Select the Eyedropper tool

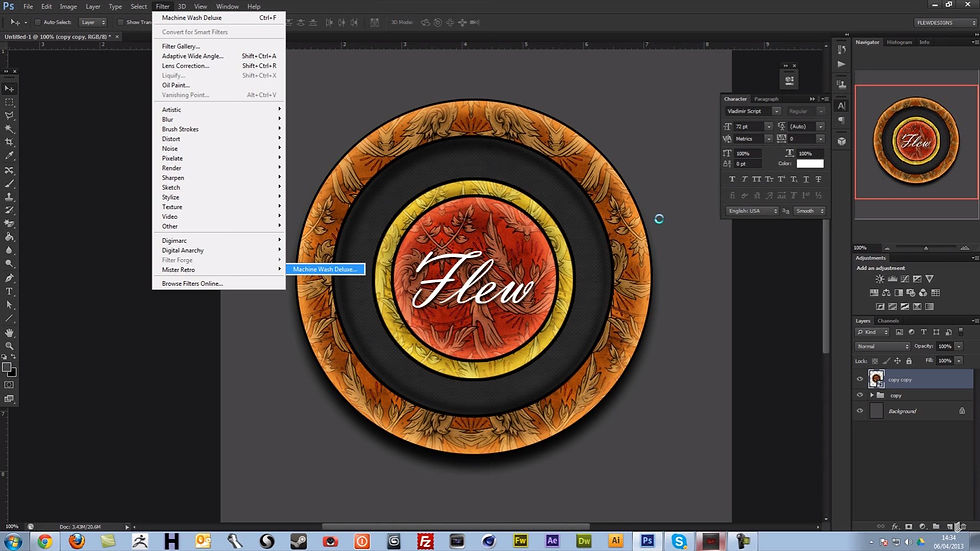9,156
